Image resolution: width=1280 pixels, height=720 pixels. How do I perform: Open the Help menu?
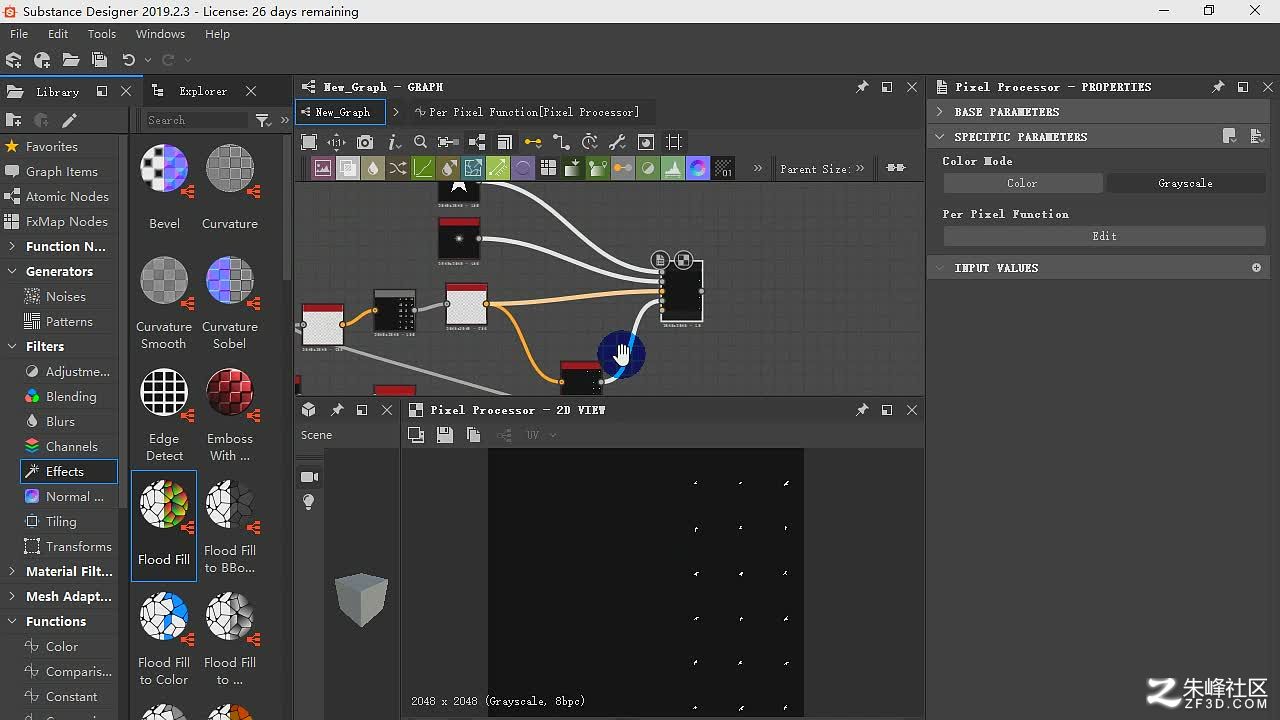click(217, 34)
